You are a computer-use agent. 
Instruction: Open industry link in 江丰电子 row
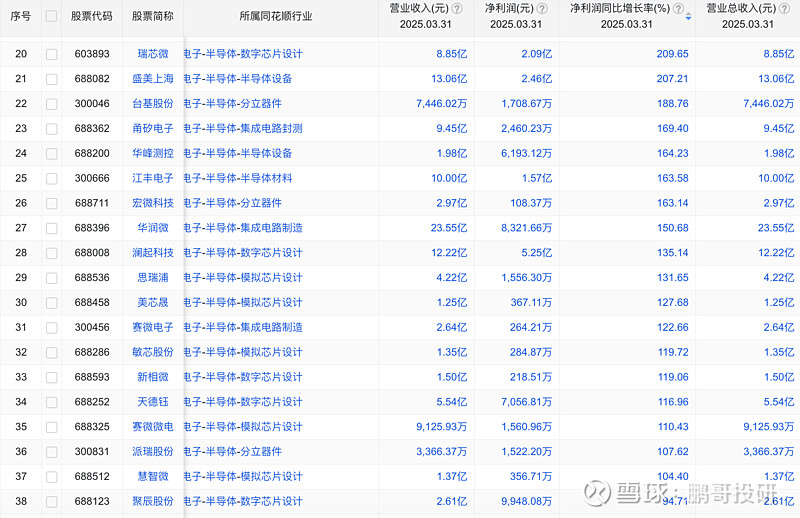pos(238,178)
